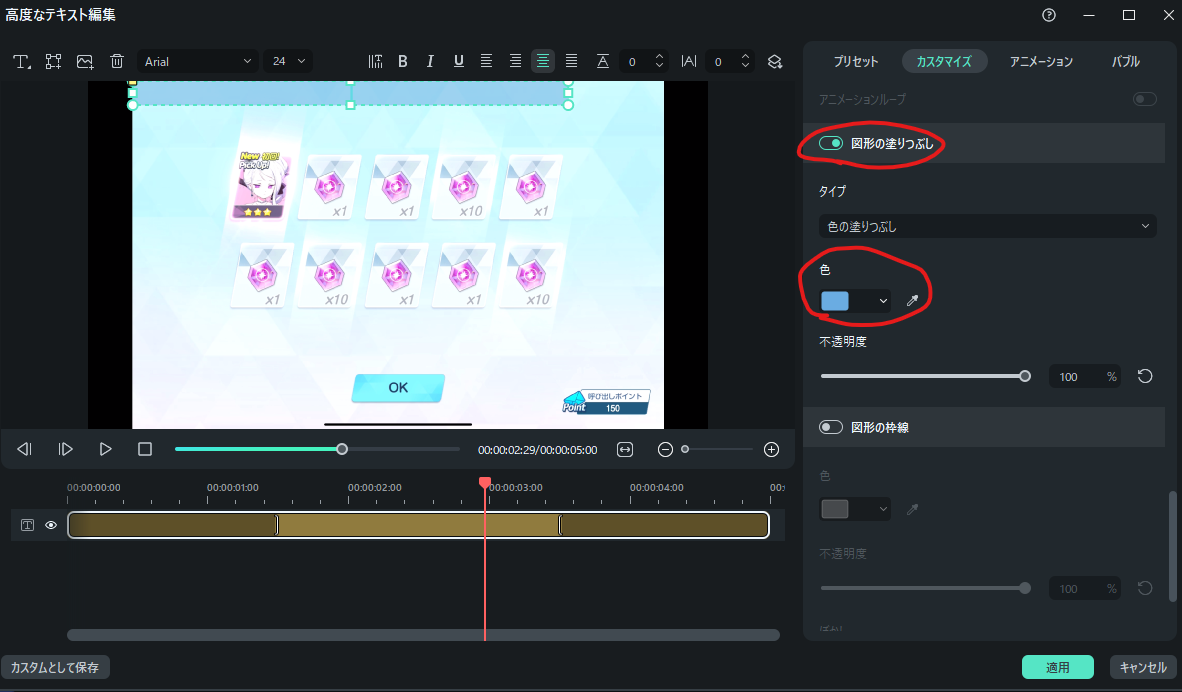Click the add image icon

[85, 61]
